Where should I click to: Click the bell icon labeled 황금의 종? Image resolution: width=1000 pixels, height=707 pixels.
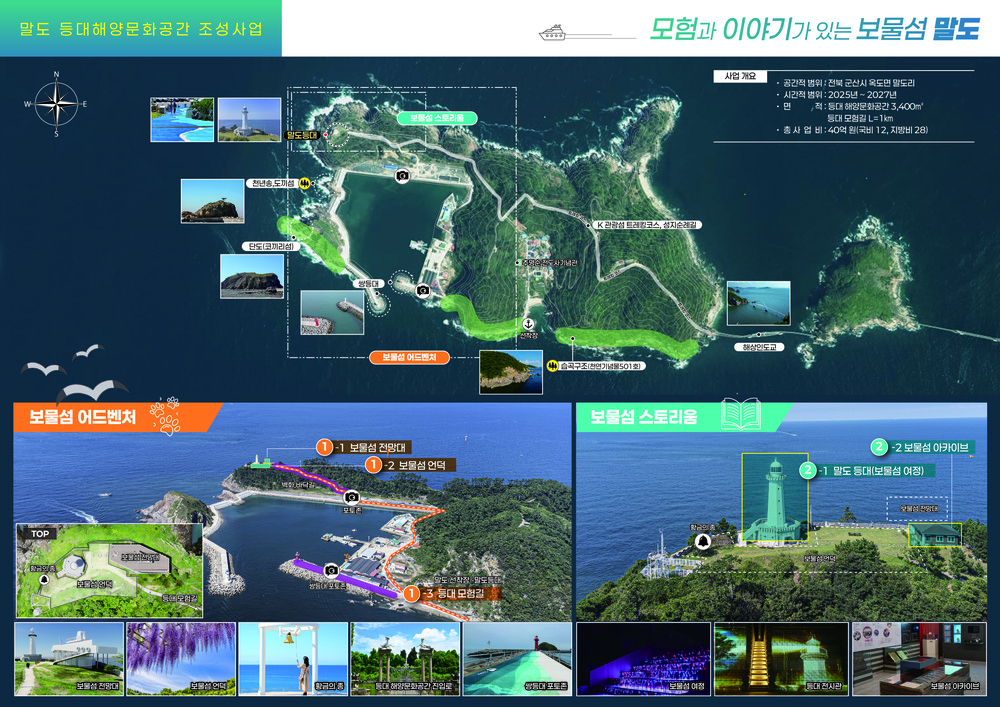coord(703,541)
